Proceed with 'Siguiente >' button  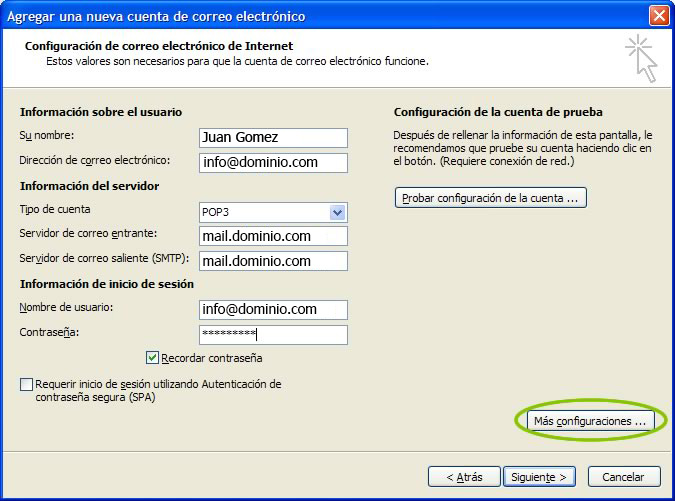539,476
